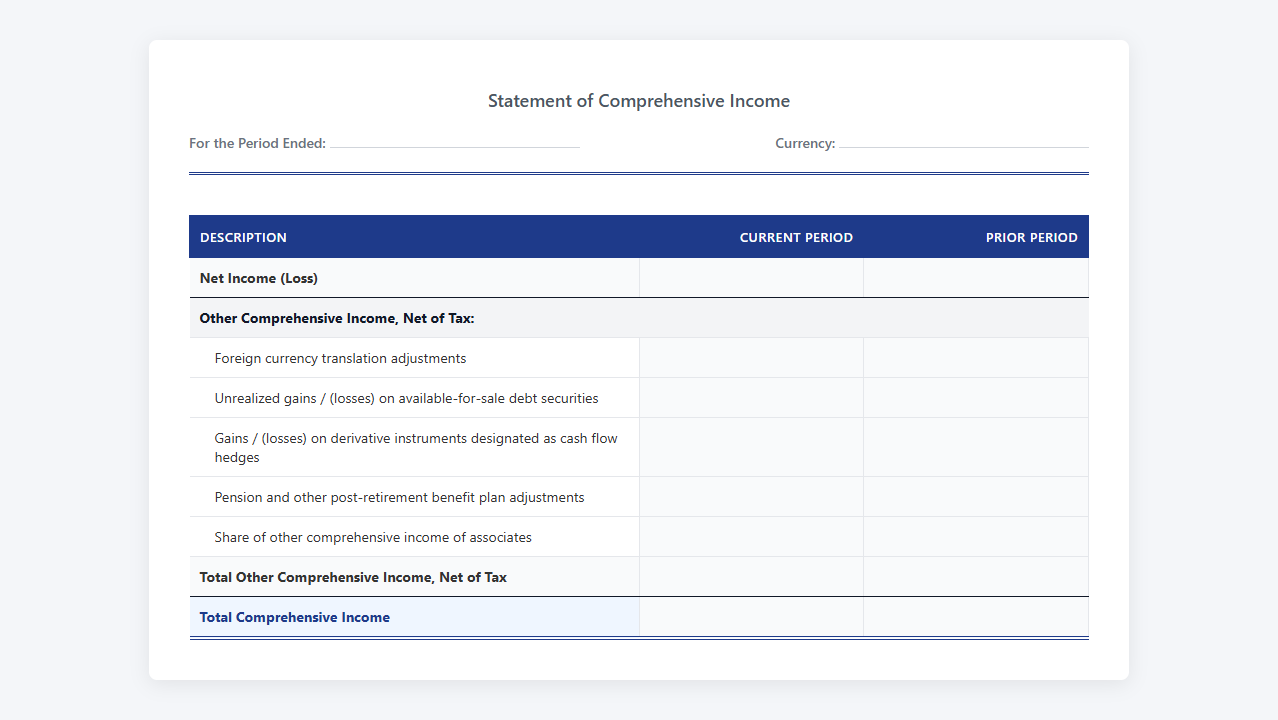Screen dimensions: 1278x720
Task: Click Total Comprehensive Income prior period cell
Action: 976,617
